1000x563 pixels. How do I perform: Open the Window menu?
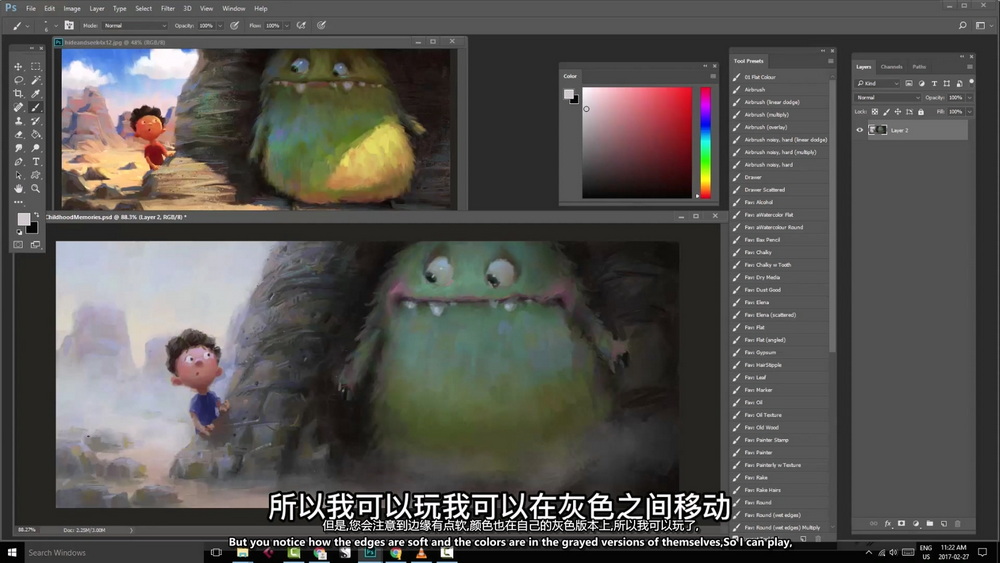coord(233,8)
